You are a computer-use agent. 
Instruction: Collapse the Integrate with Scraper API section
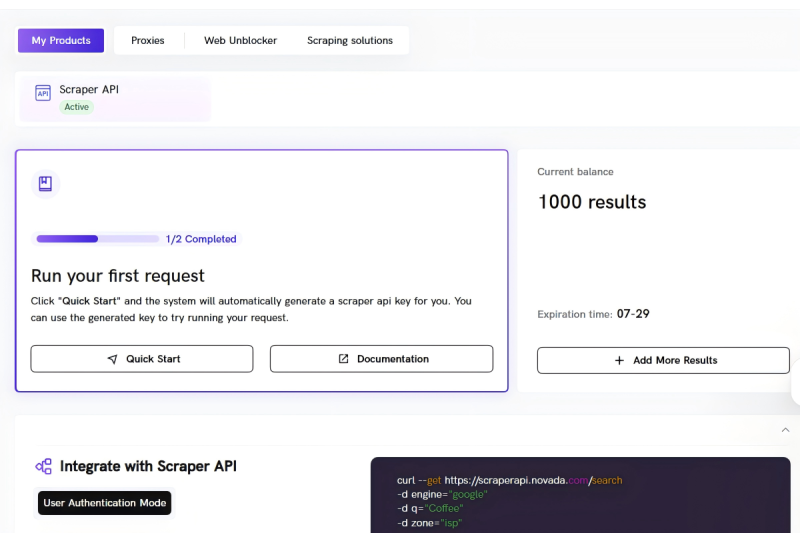click(x=785, y=430)
